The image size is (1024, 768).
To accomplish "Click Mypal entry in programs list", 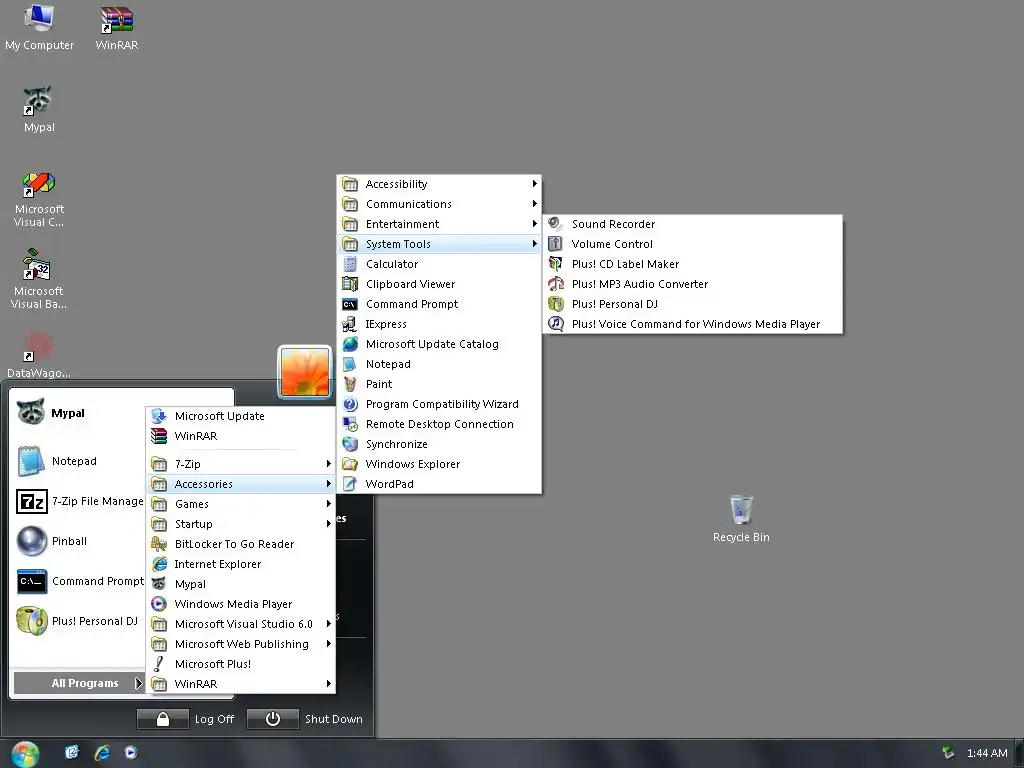I will pyautogui.click(x=241, y=584).
